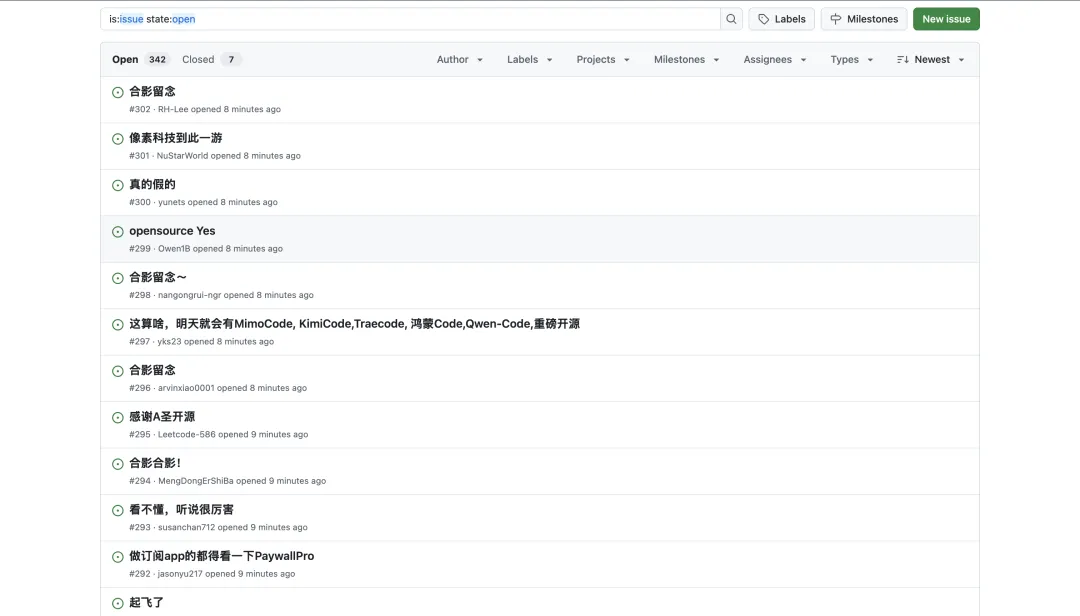The image size is (1080, 616).
Task: Click the green New issue button
Action: tap(946, 19)
